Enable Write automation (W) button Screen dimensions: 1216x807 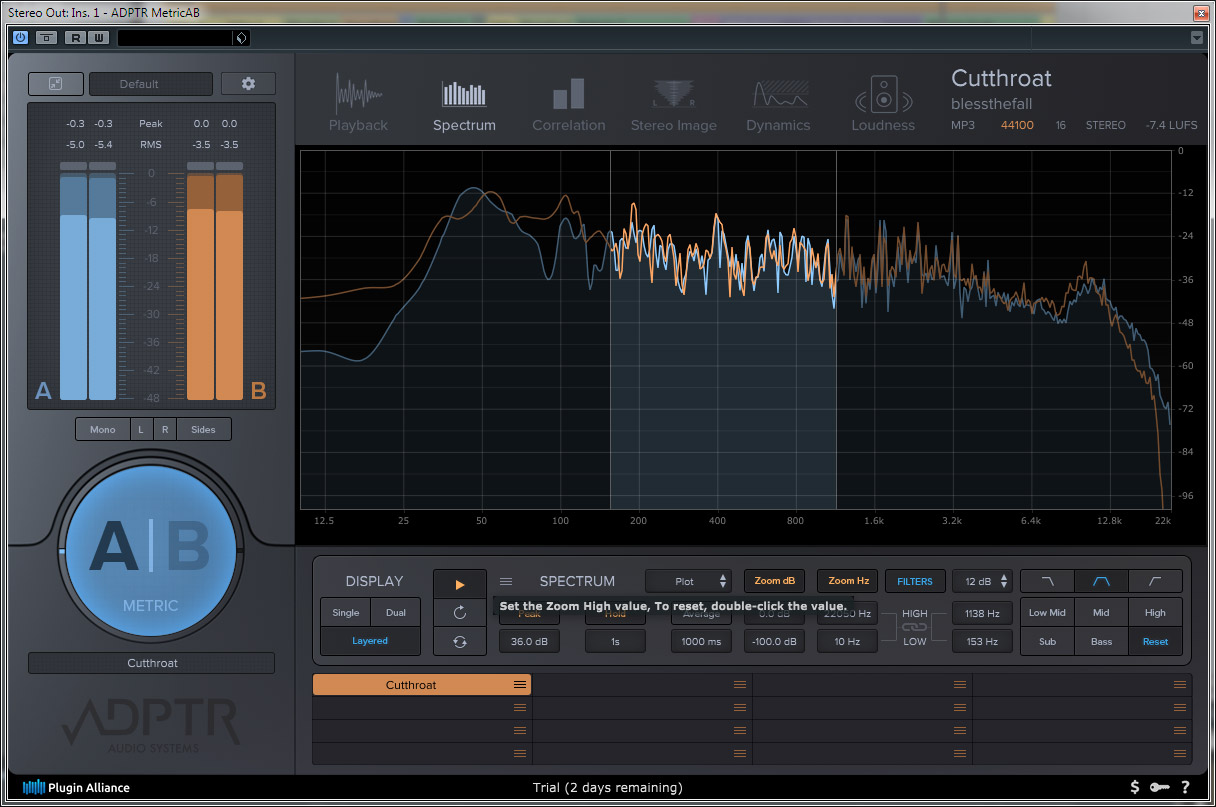click(97, 38)
